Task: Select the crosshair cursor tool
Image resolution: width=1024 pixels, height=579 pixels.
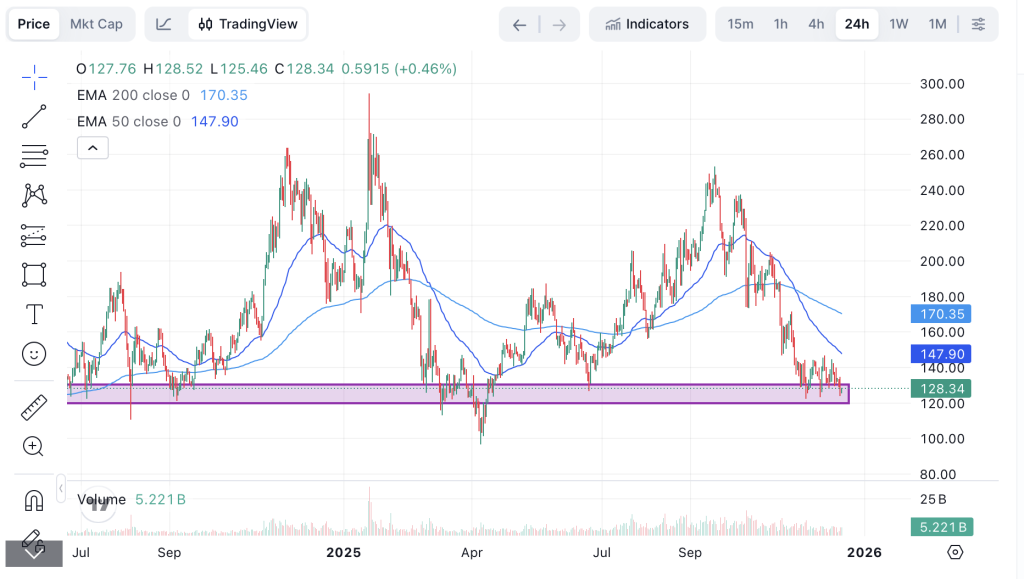Action: [x=34, y=77]
